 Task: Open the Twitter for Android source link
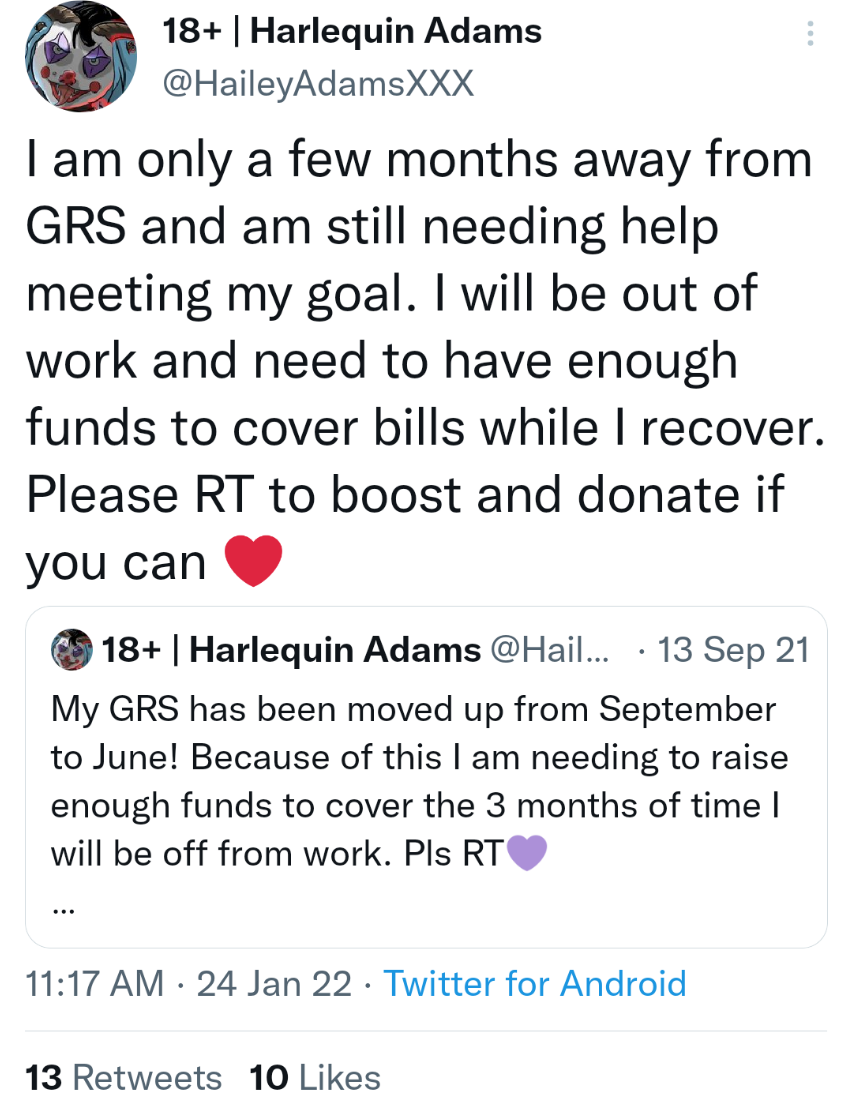tap(535, 984)
